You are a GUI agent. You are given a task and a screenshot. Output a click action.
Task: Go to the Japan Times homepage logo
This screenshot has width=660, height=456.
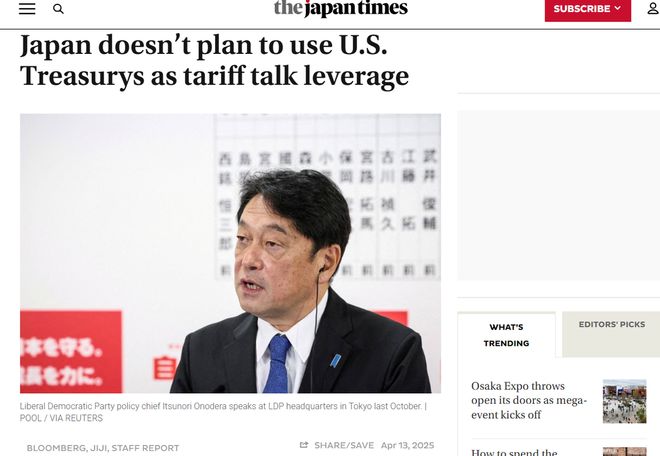pos(341,8)
